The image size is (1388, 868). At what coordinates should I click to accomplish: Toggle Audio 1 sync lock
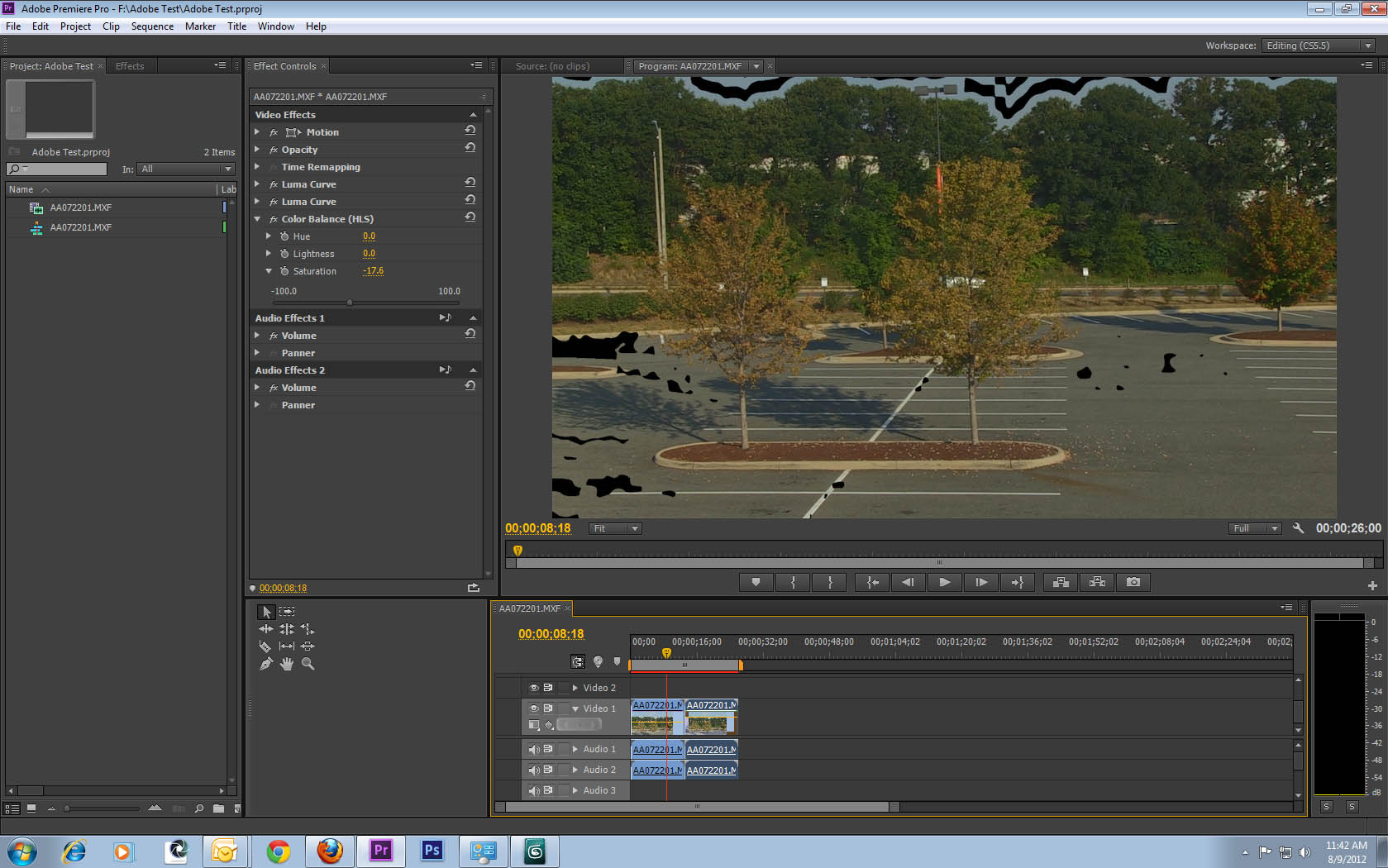548,749
